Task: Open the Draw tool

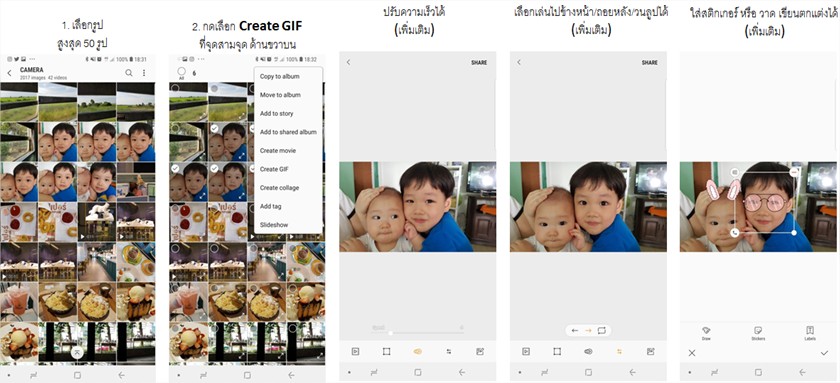Action: tap(706, 333)
